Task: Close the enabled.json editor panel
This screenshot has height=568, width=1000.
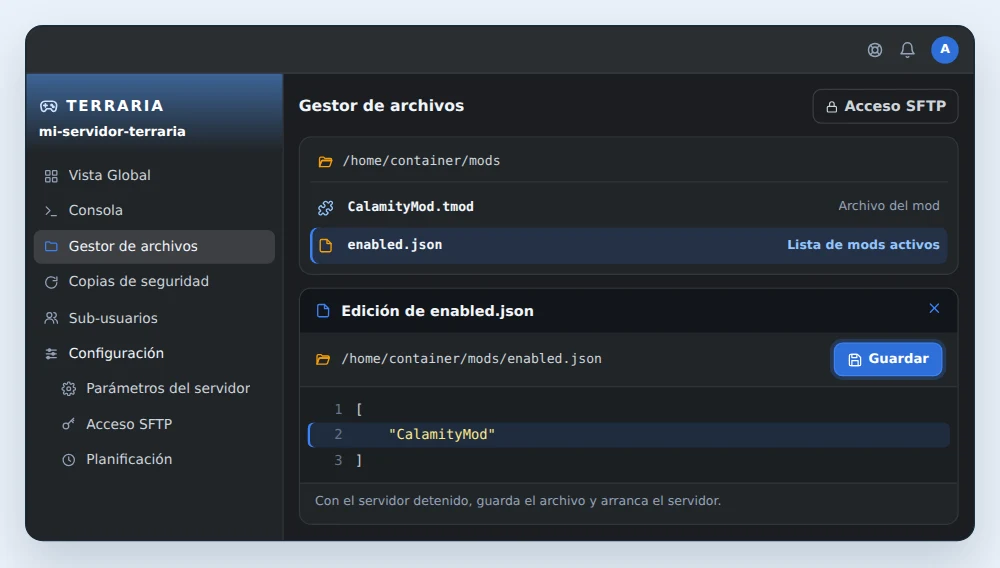Action: point(934,309)
